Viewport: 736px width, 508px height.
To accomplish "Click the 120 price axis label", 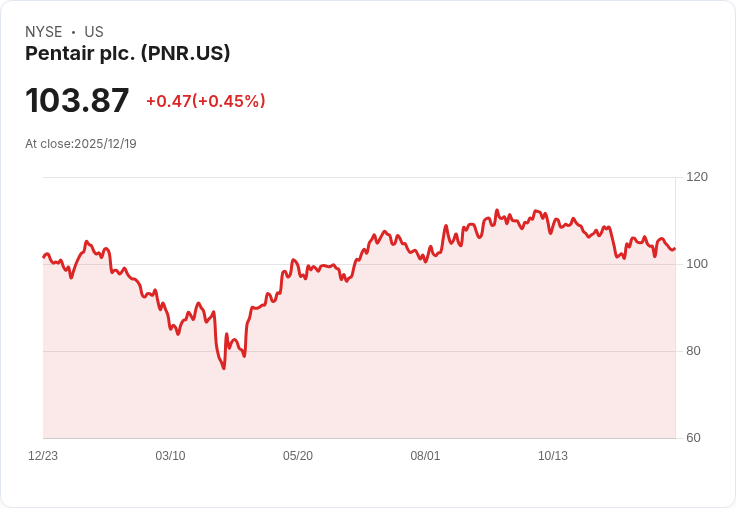I will coord(697,177).
